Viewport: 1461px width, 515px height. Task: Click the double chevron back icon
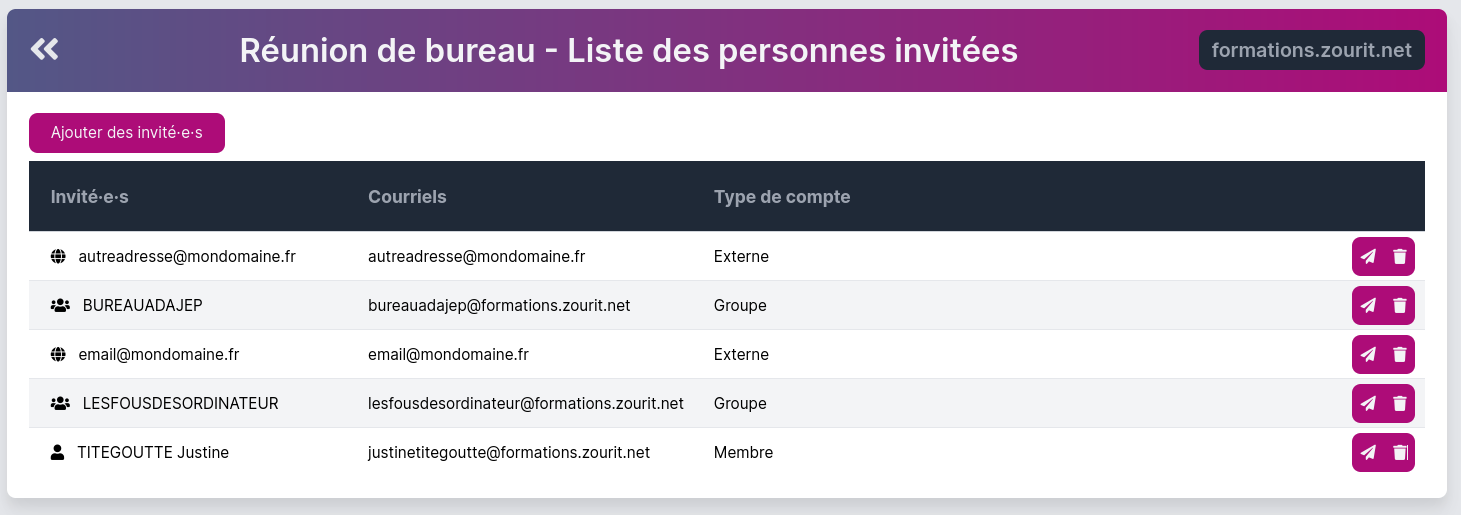point(44,49)
